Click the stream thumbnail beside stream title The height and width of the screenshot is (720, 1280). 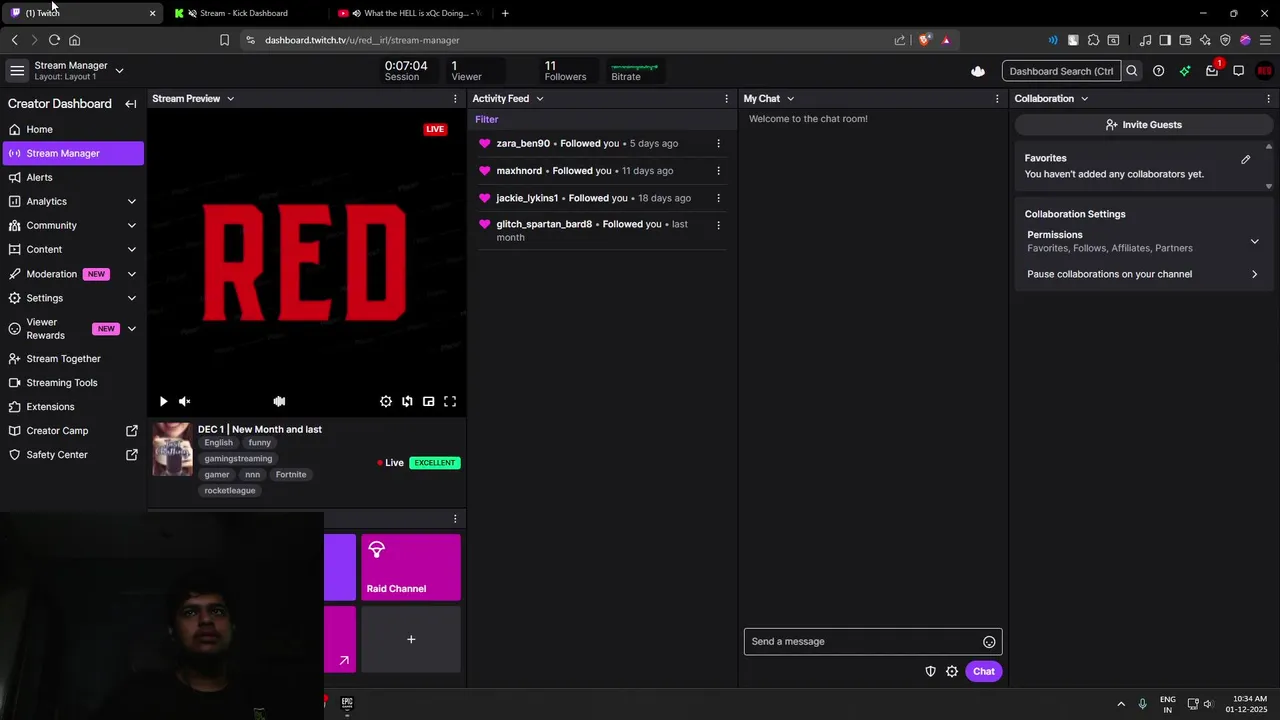pos(172,449)
